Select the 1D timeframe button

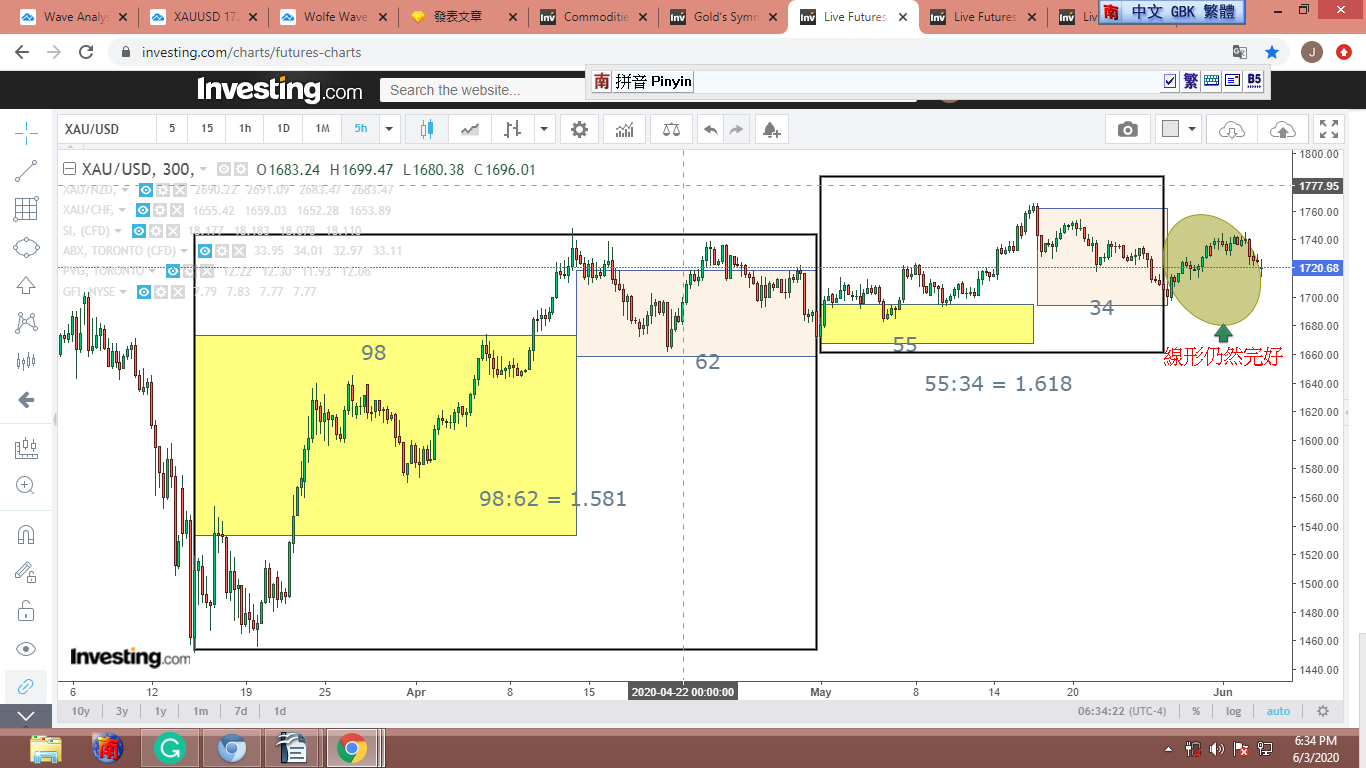coord(283,129)
